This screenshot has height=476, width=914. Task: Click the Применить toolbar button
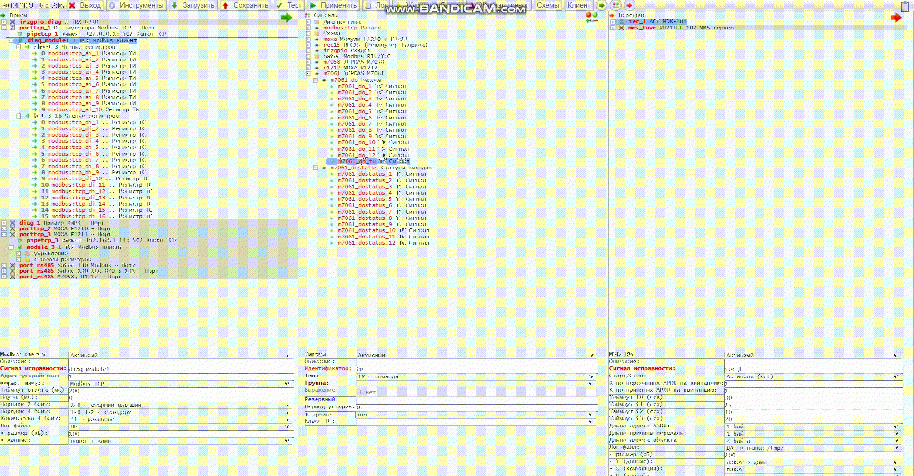pyautogui.click(x=333, y=5)
